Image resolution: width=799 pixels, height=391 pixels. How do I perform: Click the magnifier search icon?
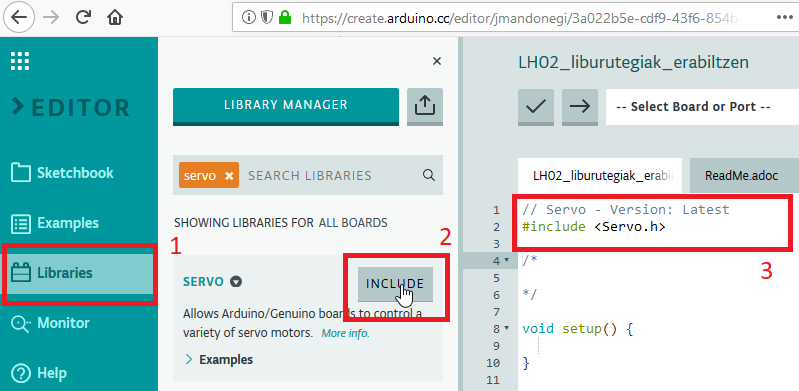[x=429, y=175]
